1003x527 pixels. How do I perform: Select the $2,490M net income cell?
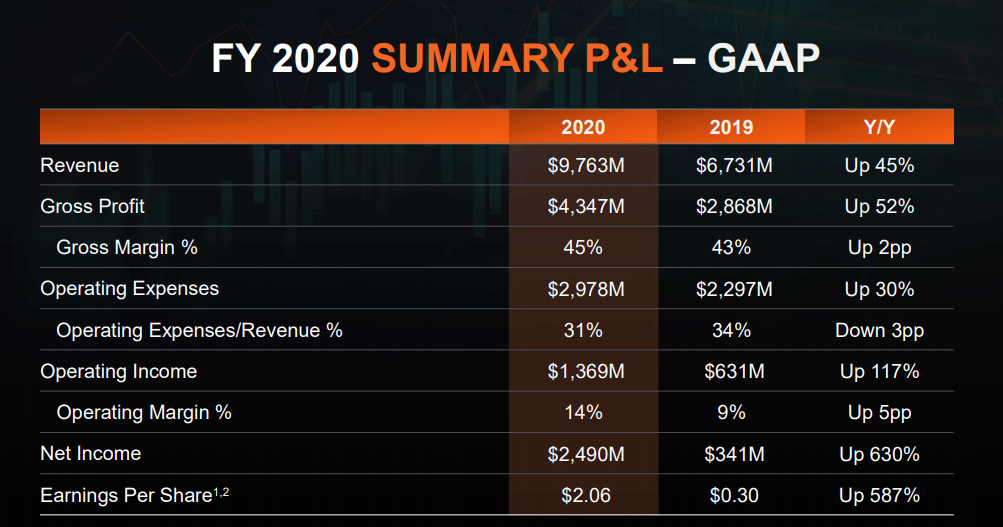coord(585,455)
